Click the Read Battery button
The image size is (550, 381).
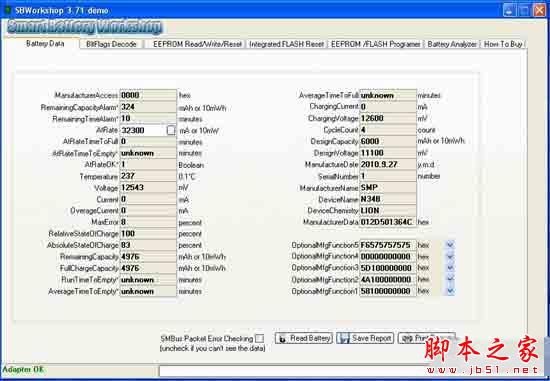pos(304,339)
